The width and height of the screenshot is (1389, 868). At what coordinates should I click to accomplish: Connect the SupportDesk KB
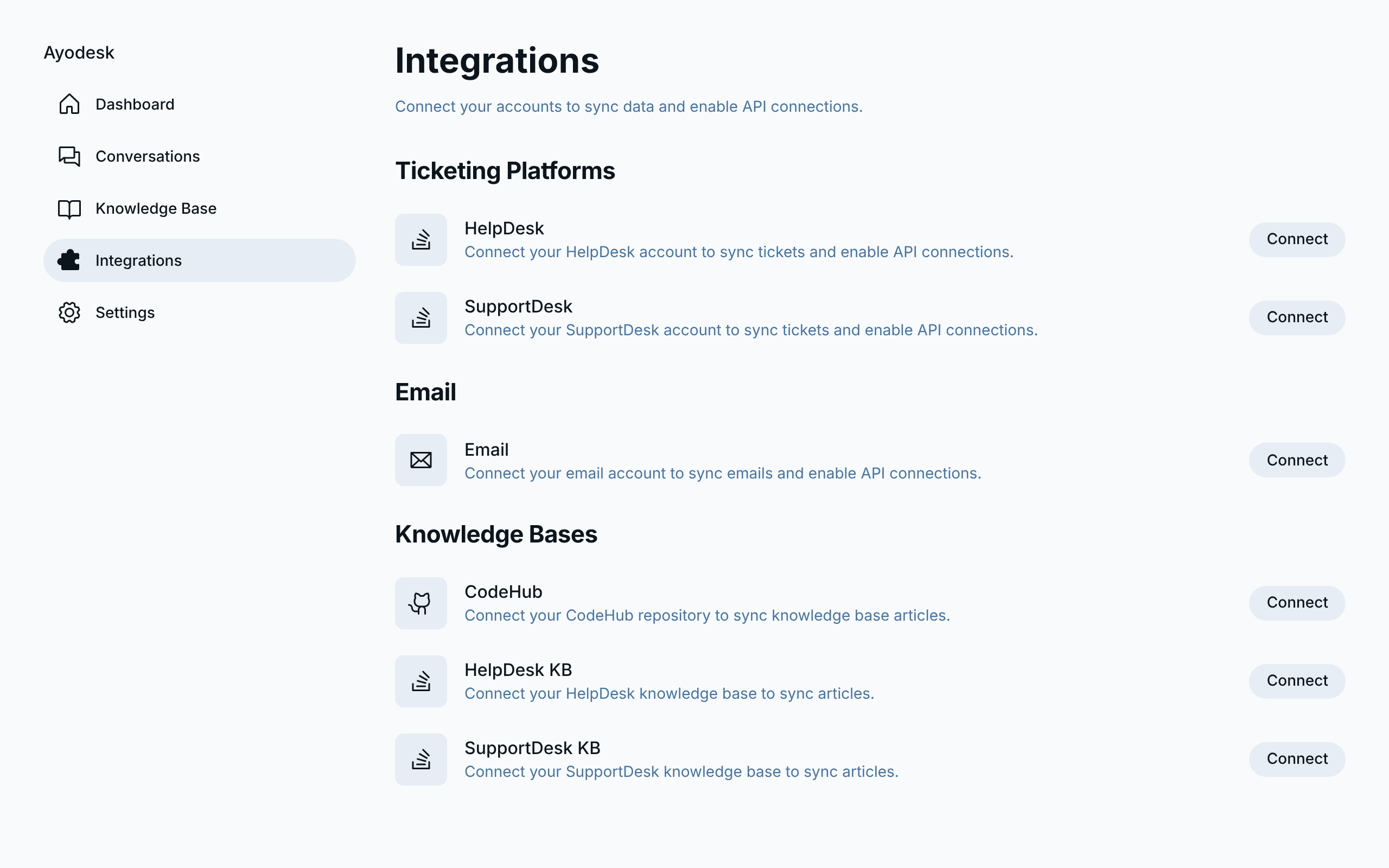(x=1297, y=759)
